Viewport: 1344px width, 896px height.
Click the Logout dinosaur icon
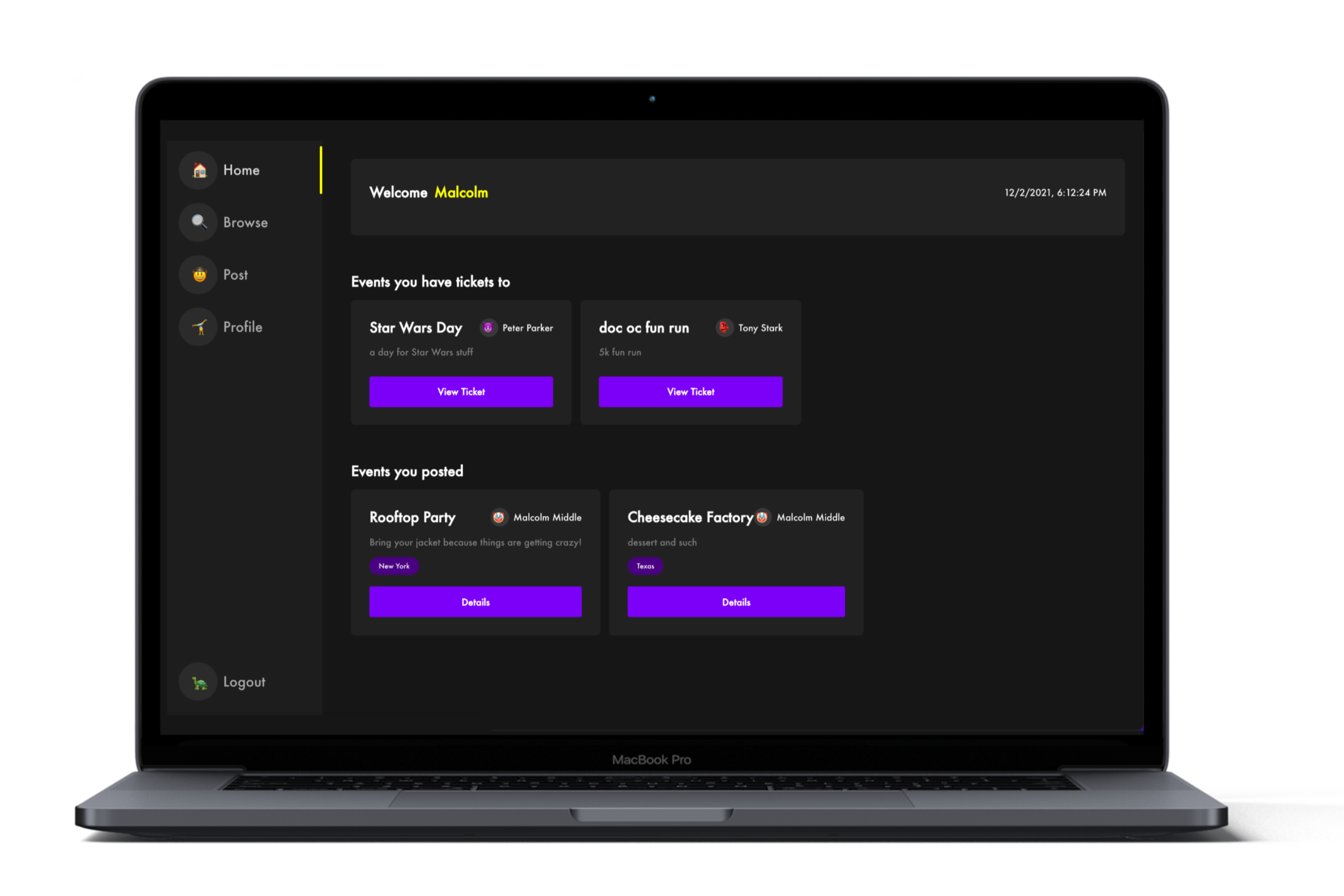point(199,683)
